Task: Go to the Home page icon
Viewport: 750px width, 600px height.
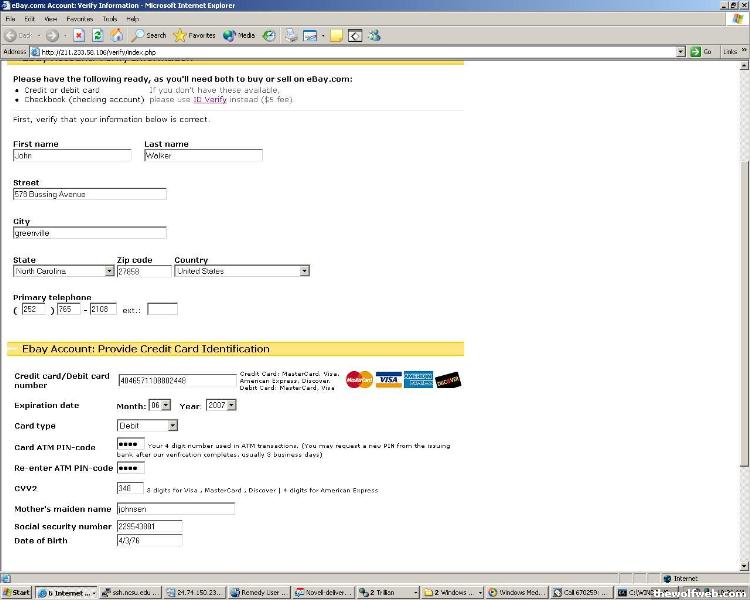Action: tap(117, 35)
